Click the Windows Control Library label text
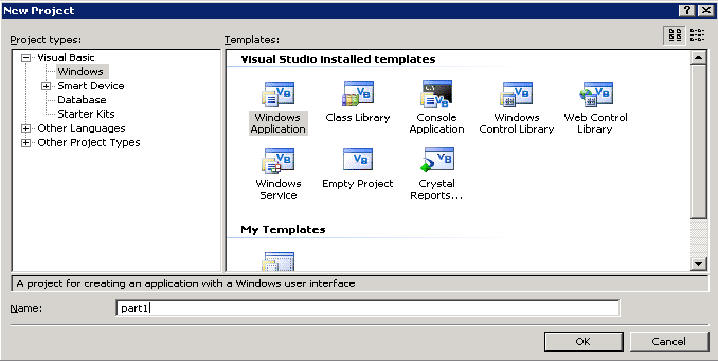 pos(517,123)
